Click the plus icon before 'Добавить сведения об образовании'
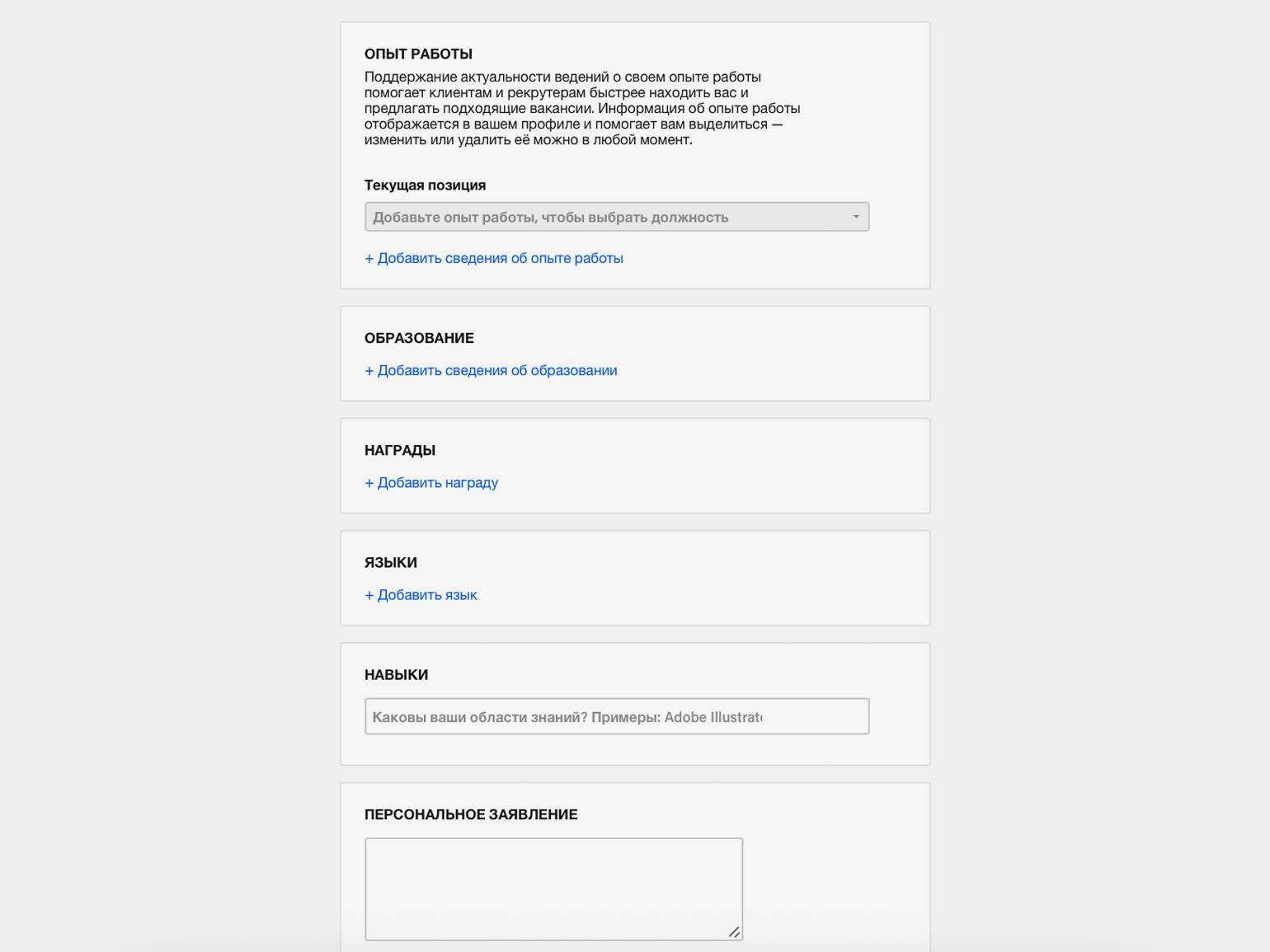Screen dimensions: 1270x952 [369, 371]
